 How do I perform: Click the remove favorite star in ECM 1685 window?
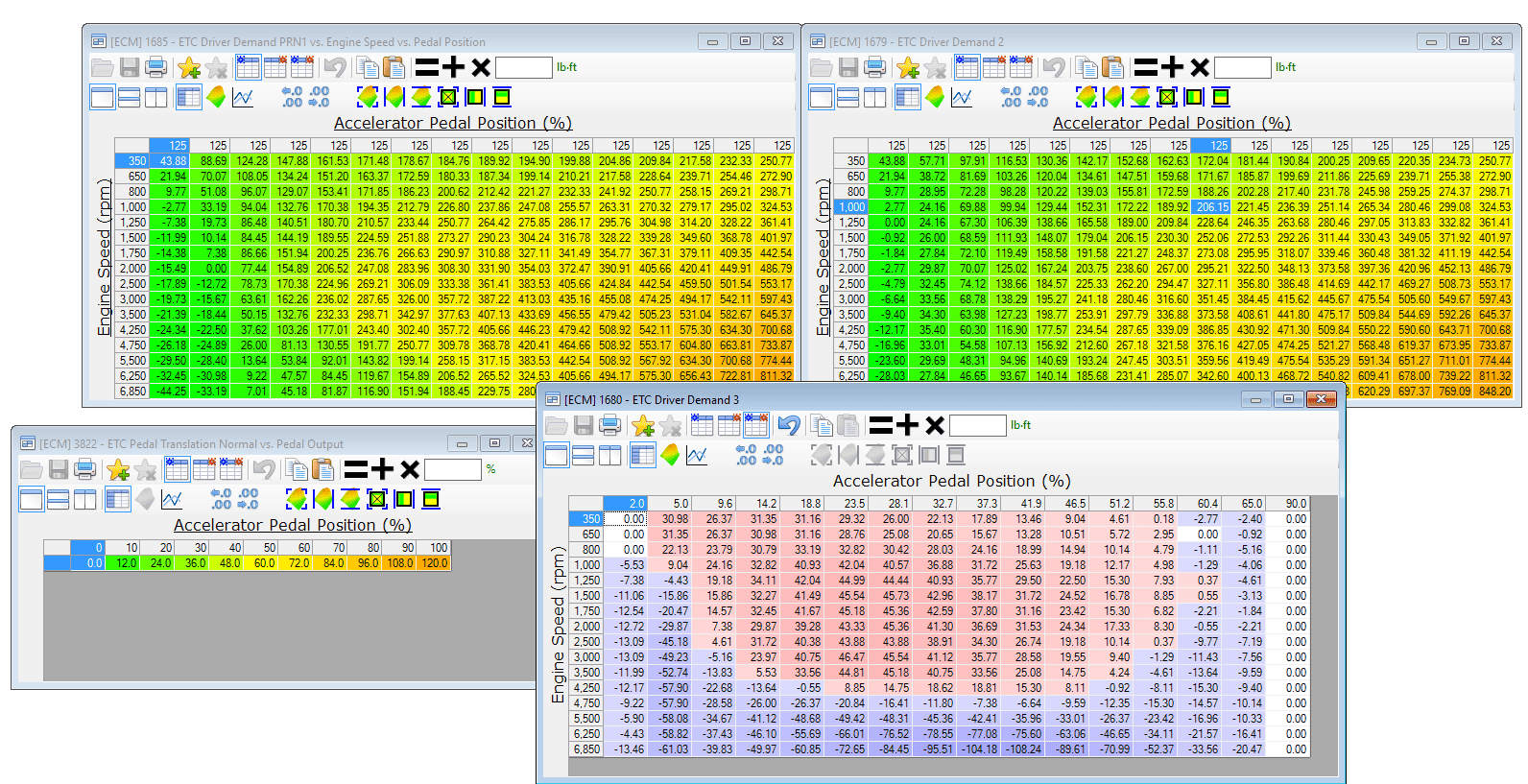tap(216, 67)
